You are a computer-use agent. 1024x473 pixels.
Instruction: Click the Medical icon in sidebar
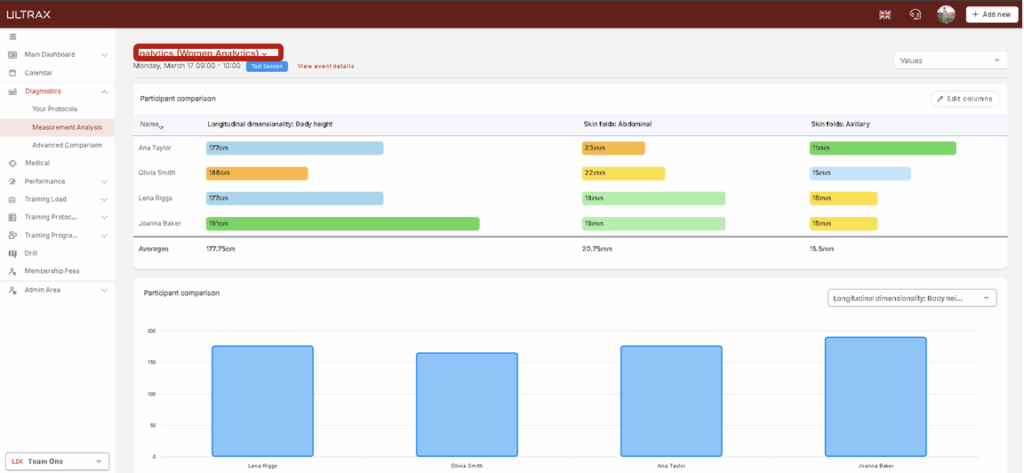coord(12,163)
